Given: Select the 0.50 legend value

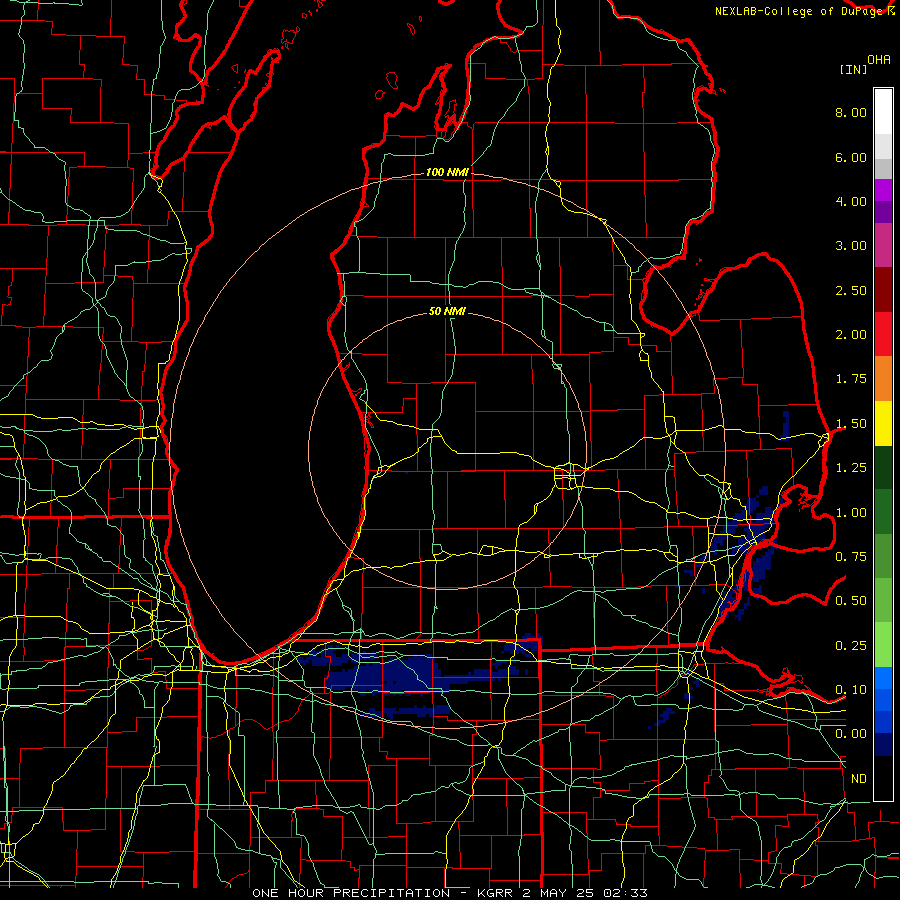Looking at the screenshot, I should pos(851,601).
